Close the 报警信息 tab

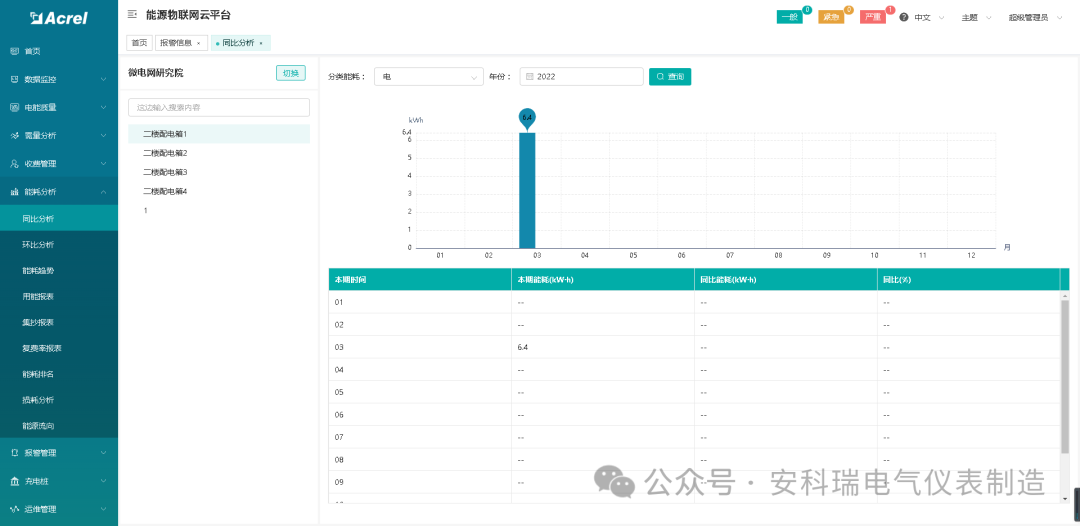198,43
